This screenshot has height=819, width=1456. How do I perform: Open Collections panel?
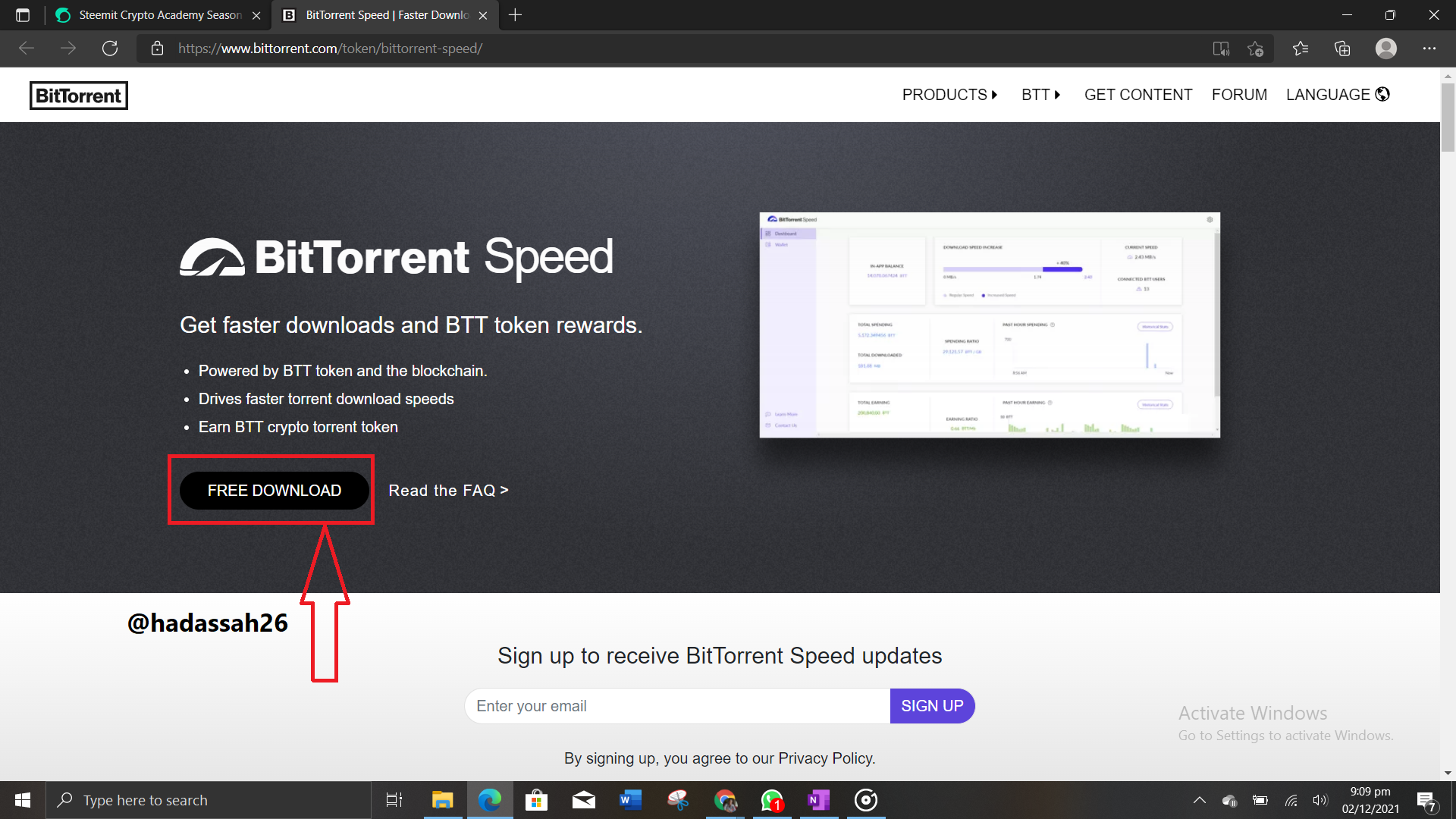tap(1342, 49)
